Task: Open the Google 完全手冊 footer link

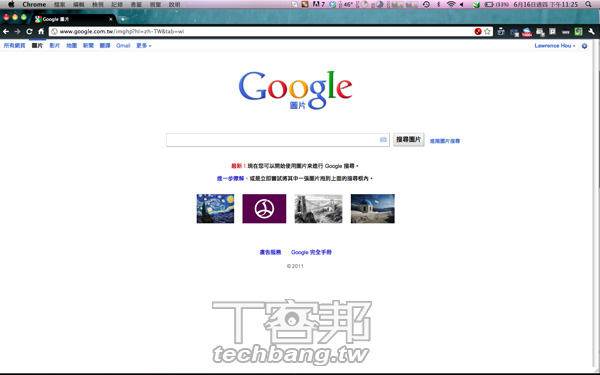Action: point(311,252)
